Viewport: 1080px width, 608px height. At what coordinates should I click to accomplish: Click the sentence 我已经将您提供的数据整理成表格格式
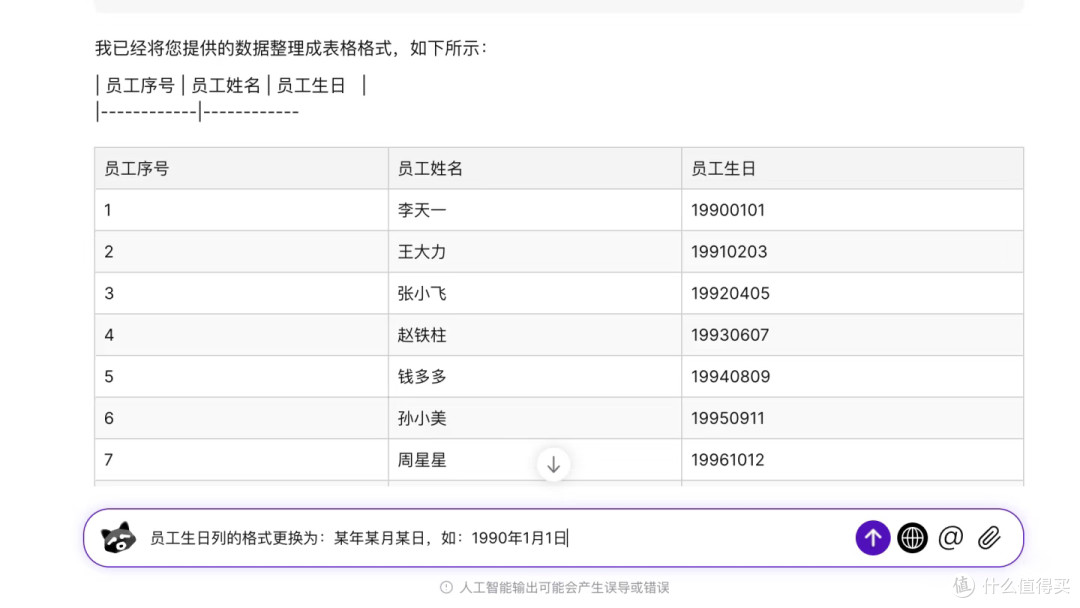(x=244, y=48)
